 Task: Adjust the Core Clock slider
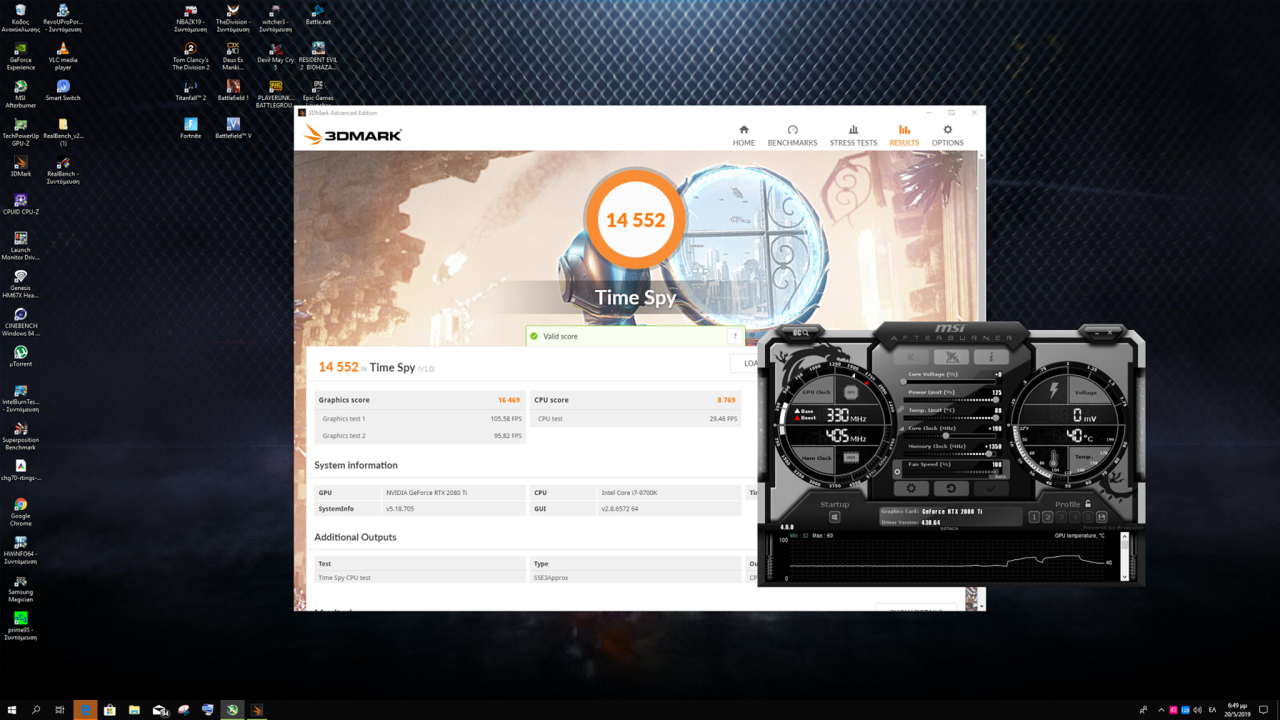pos(950,436)
